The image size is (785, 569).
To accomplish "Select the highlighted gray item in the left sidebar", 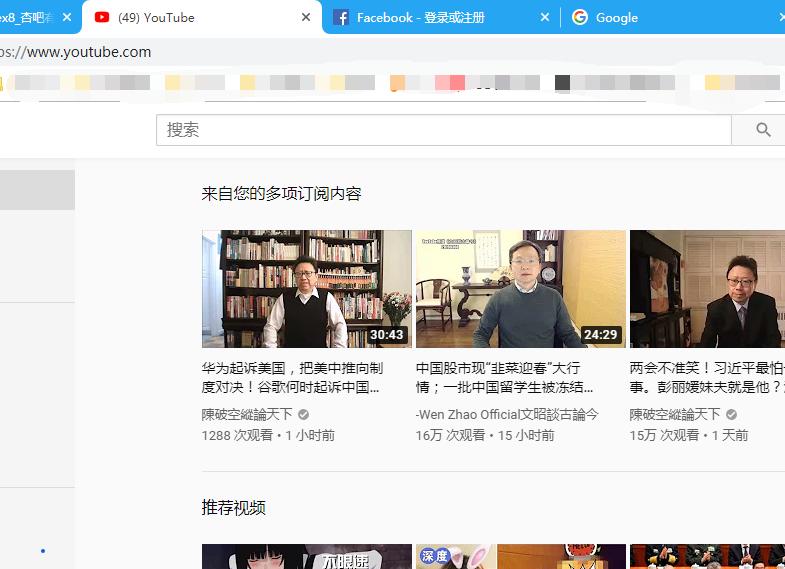I will click(37, 190).
